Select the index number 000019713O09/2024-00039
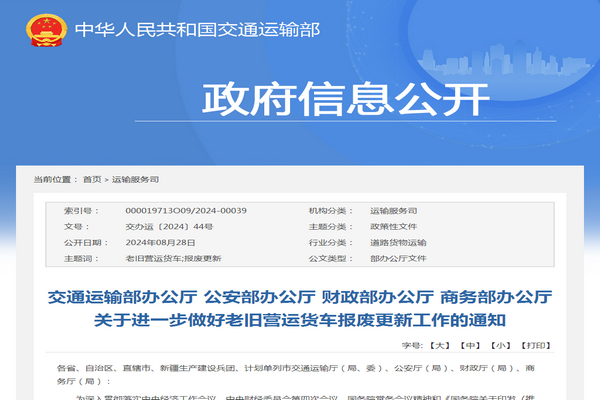 point(186,211)
